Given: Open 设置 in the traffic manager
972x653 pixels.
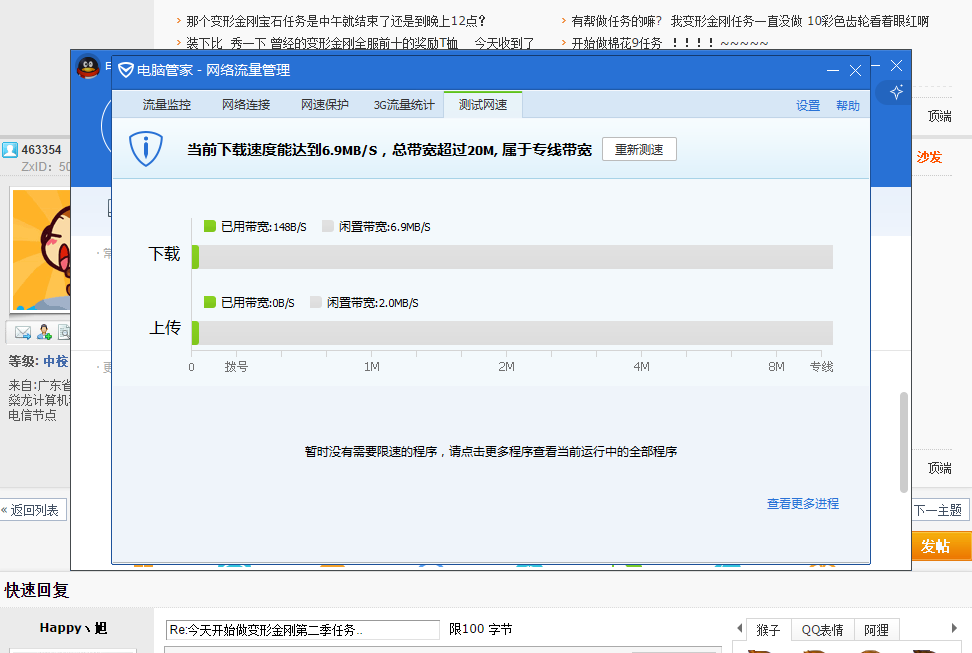Looking at the screenshot, I should tap(808, 105).
